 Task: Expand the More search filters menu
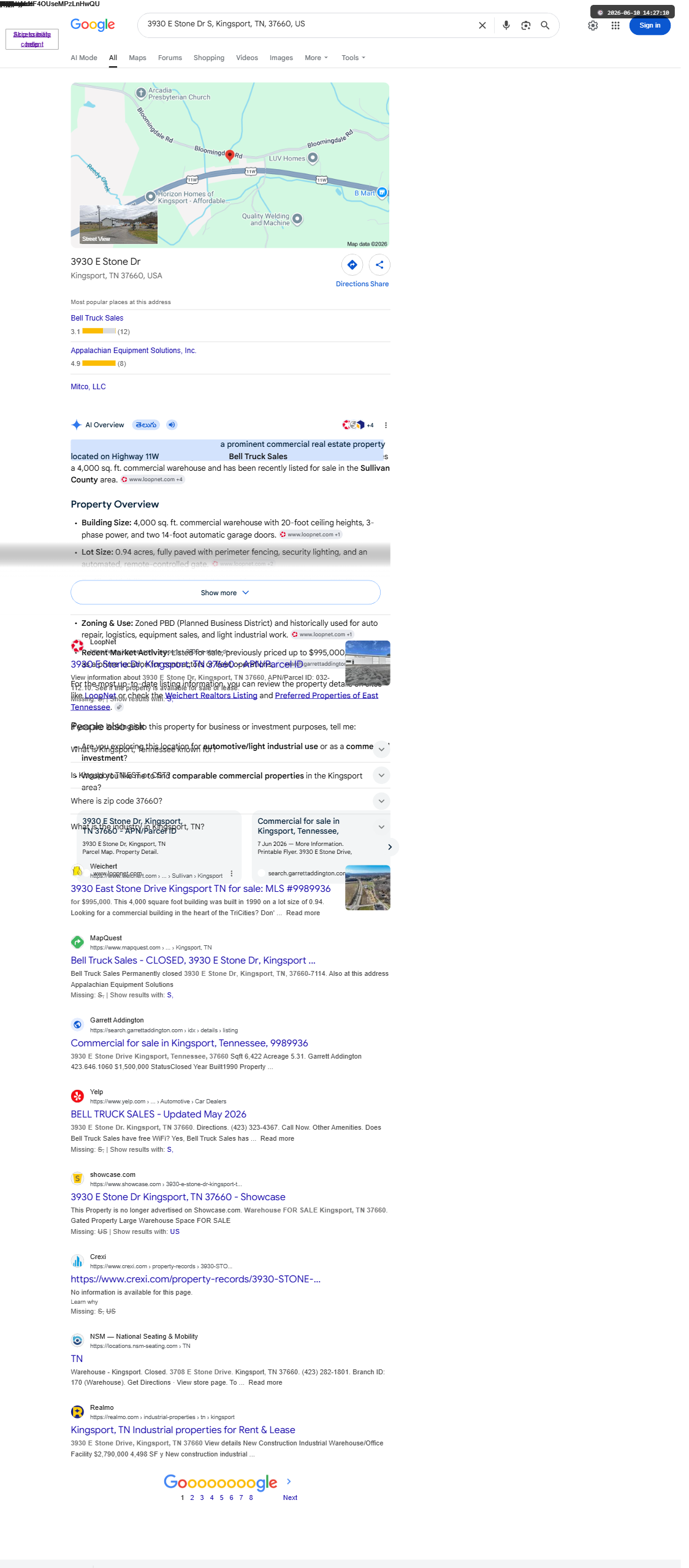click(316, 58)
